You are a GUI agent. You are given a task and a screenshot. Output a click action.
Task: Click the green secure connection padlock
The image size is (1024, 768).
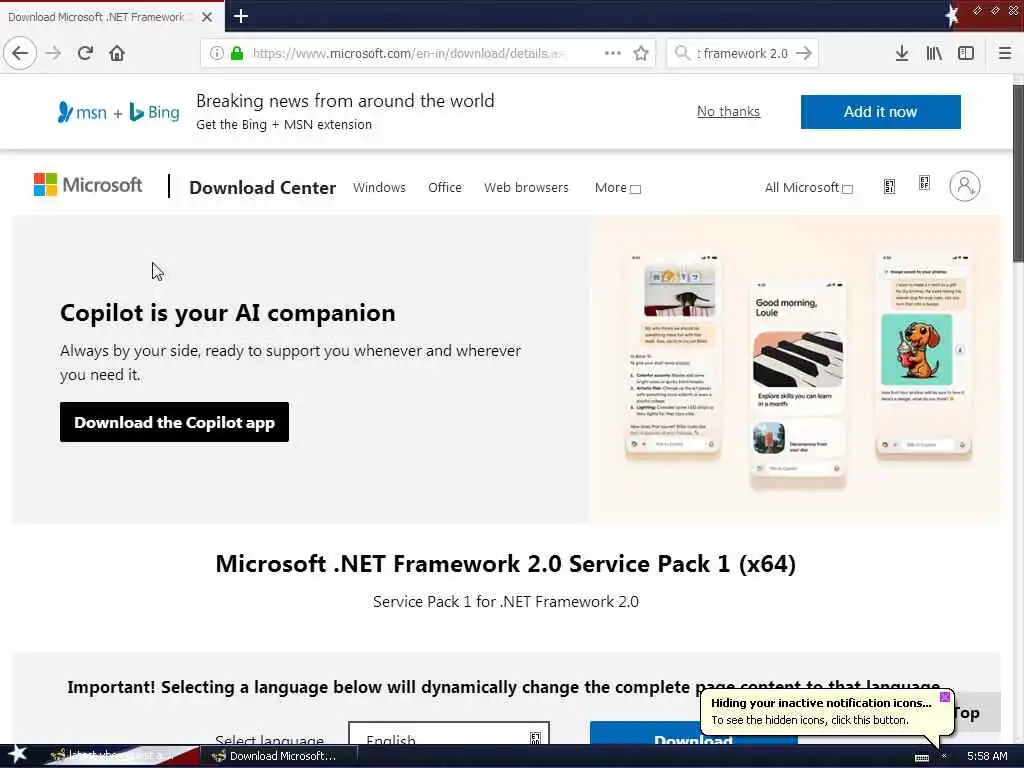237,53
